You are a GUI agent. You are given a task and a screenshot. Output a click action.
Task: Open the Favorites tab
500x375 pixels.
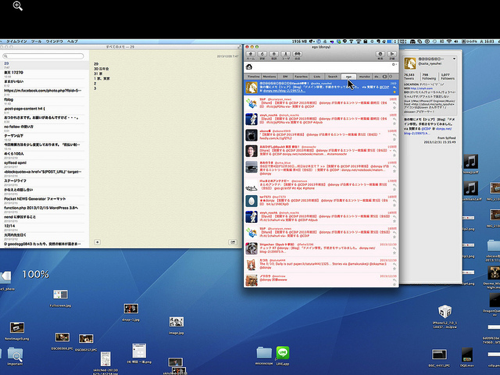coord(301,77)
